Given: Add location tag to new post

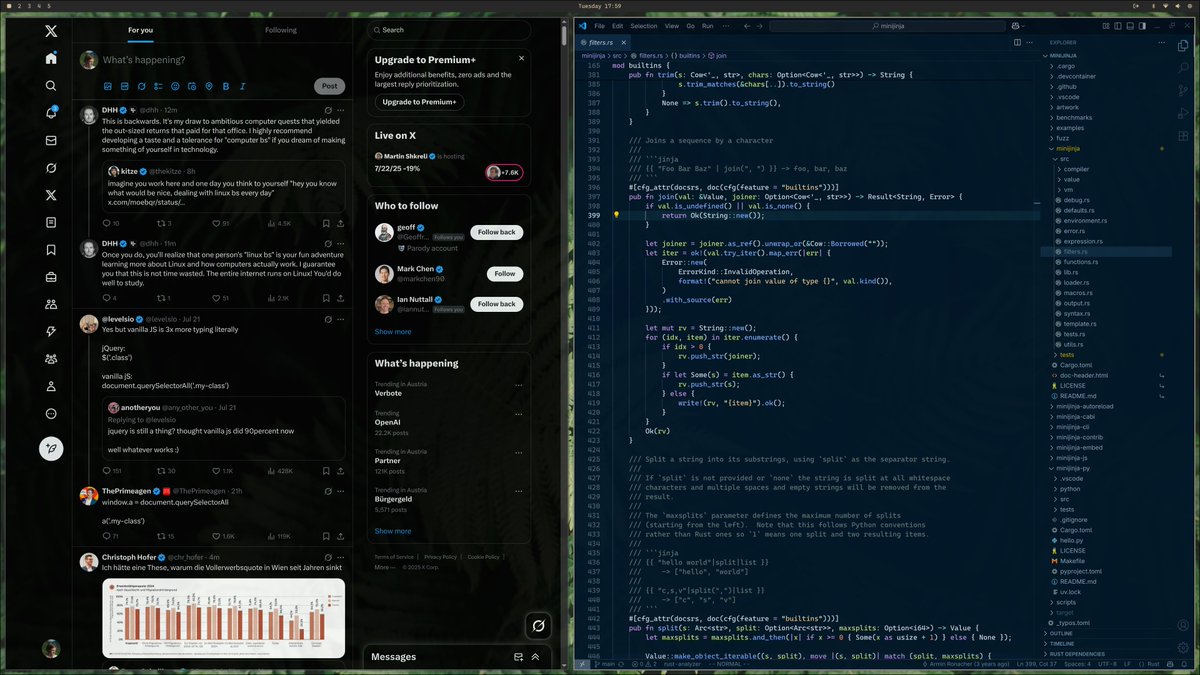Looking at the screenshot, I should 209,86.
